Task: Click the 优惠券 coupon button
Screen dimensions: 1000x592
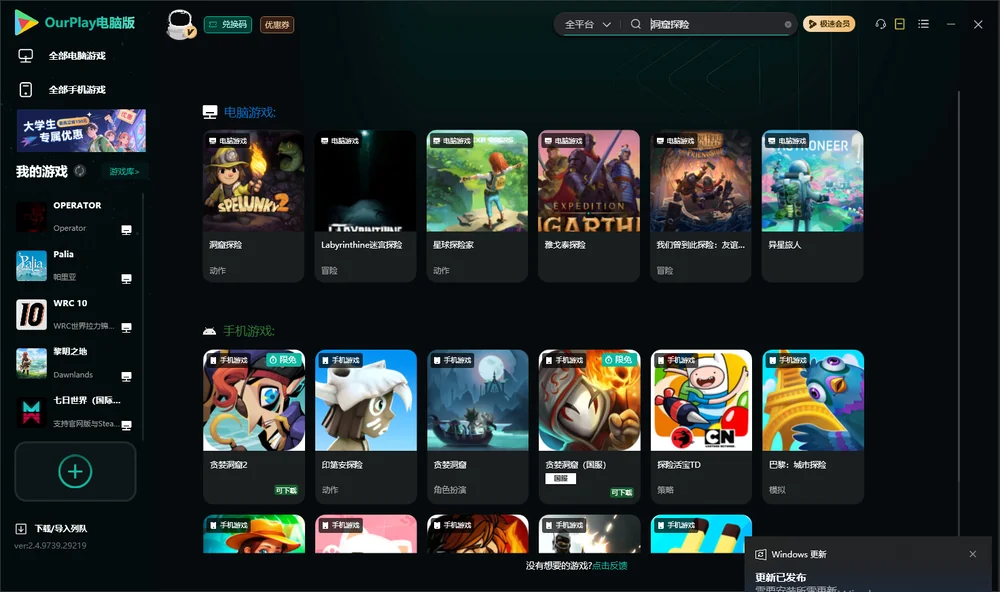Action: [x=277, y=24]
